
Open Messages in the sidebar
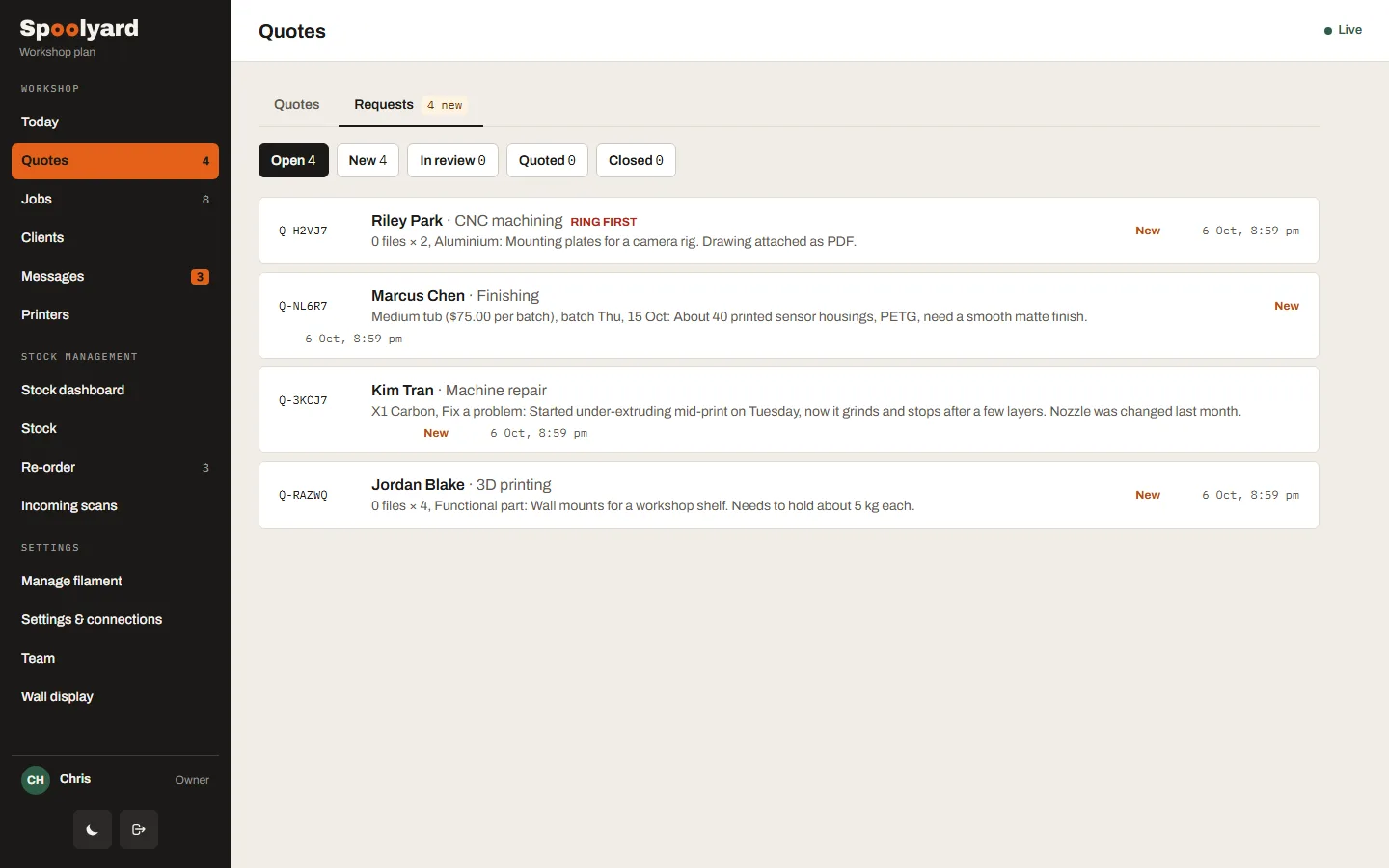click(115, 276)
